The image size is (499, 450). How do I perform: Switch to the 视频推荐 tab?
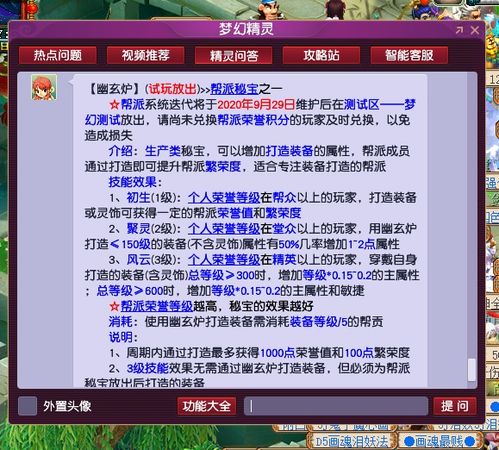145,55
